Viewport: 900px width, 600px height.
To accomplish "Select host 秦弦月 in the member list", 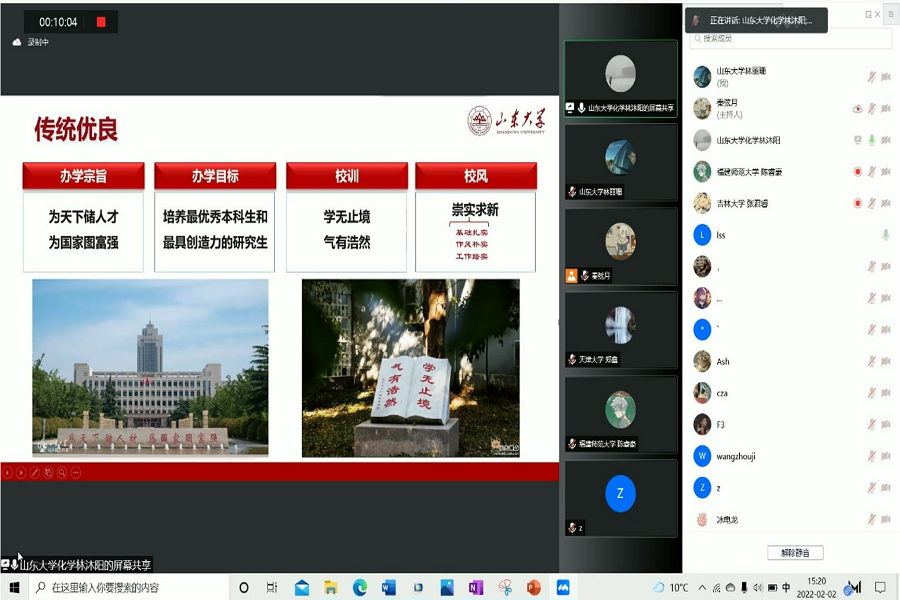I will tap(792, 108).
